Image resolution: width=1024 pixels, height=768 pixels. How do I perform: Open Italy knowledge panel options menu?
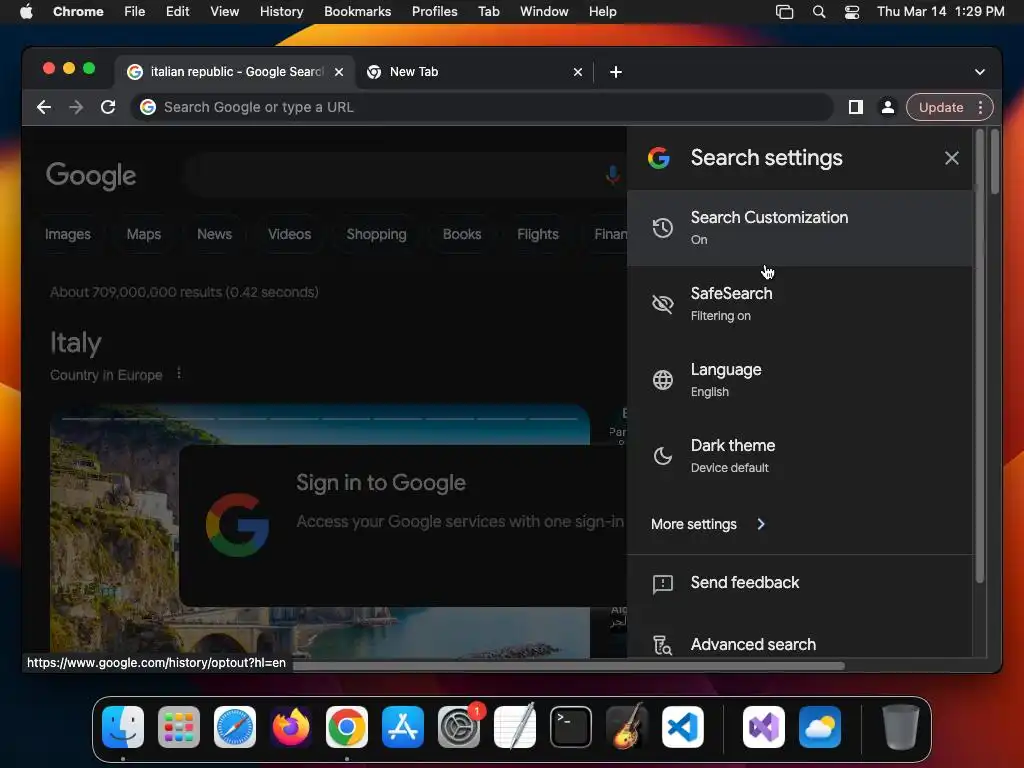coord(179,374)
